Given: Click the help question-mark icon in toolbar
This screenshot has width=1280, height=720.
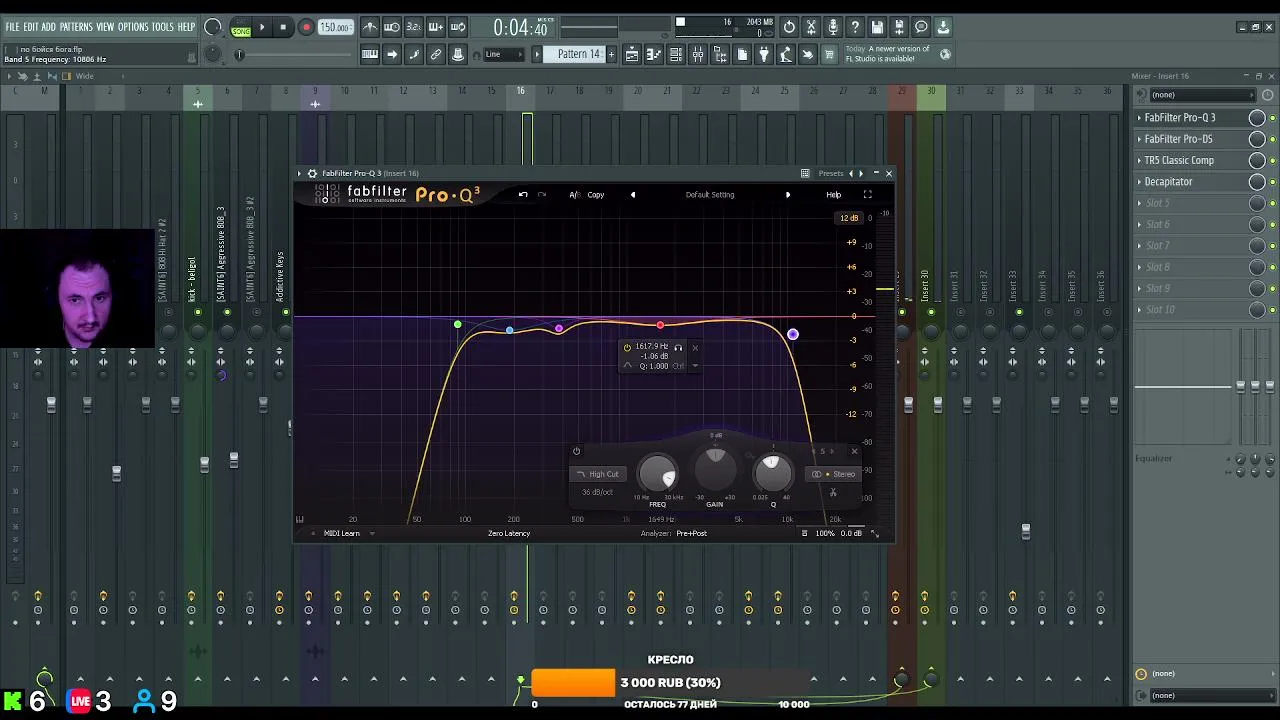Looking at the screenshot, I should coord(855,27).
